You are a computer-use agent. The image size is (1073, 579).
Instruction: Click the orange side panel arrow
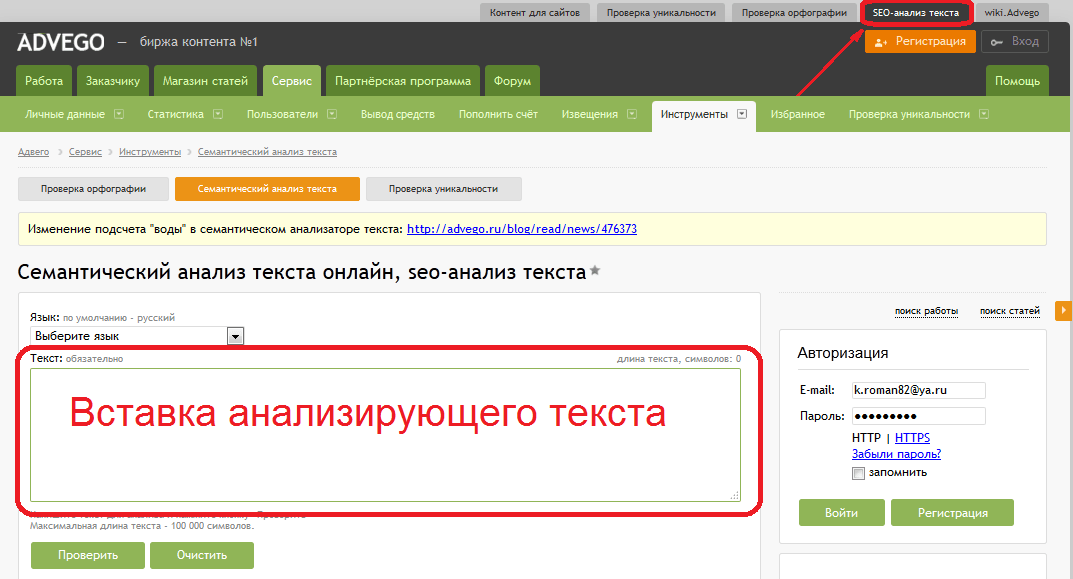click(x=1063, y=310)
